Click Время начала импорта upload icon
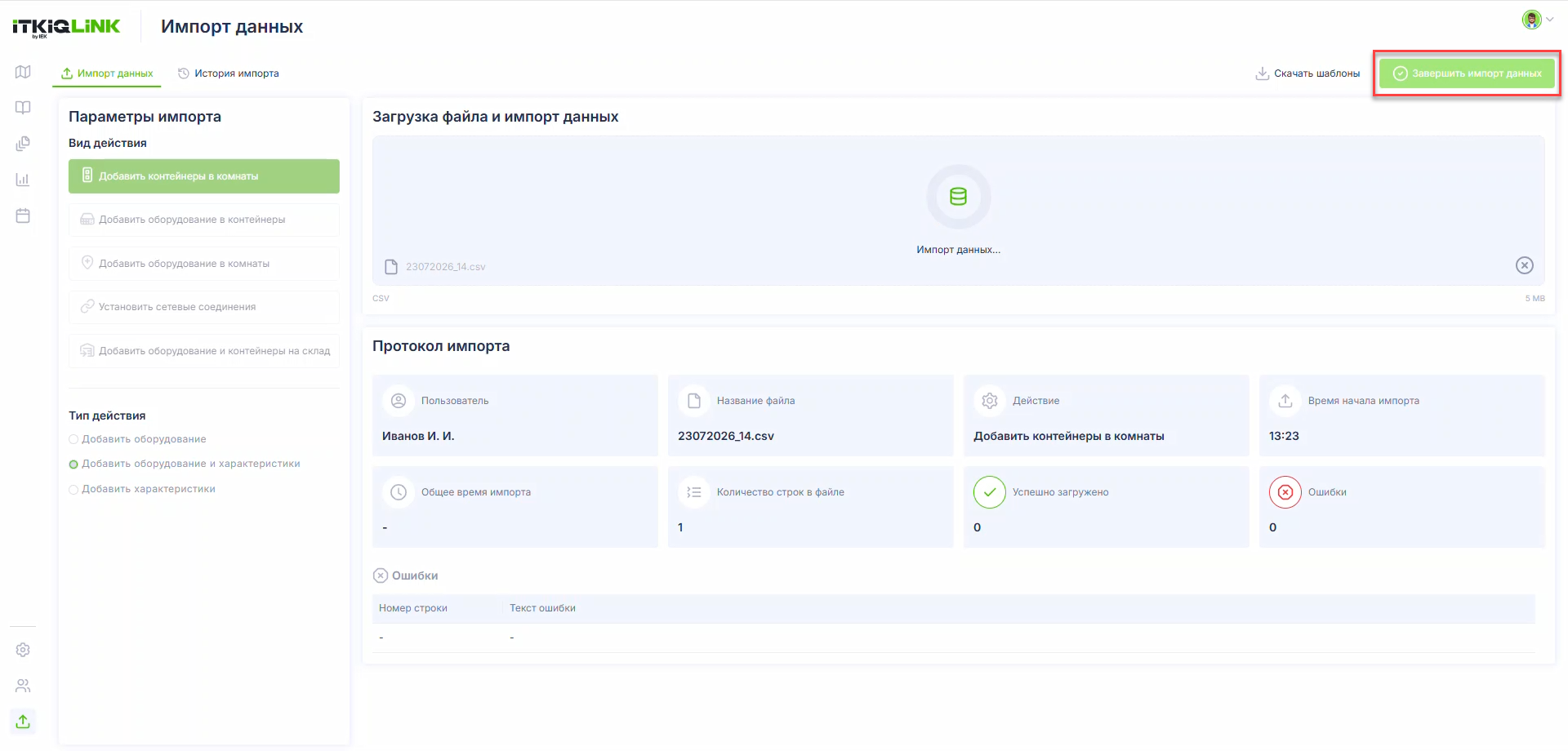Image resolution: width=1568 pixels, height=751 pixels. point(1285,401)
